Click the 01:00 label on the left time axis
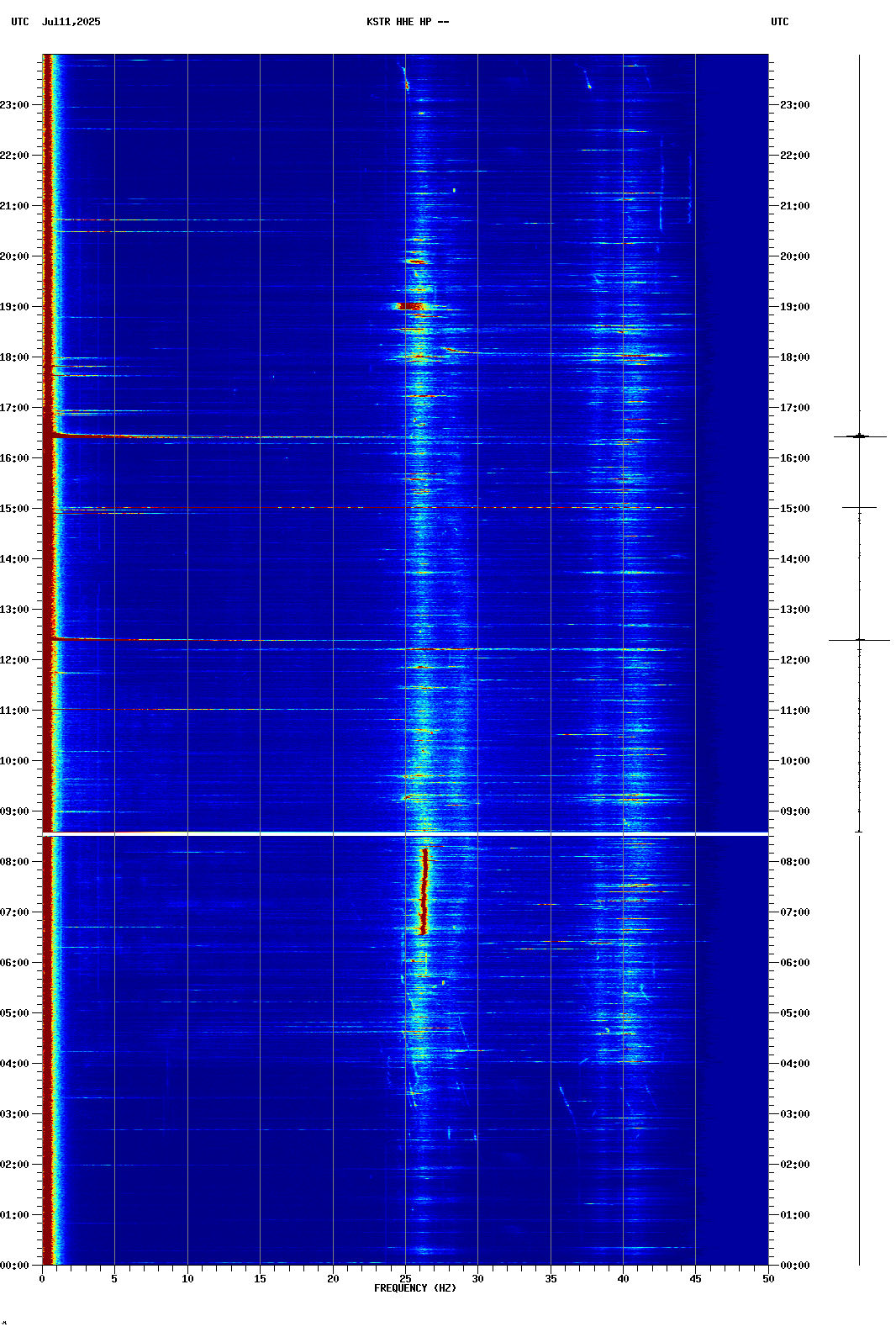 click(14, 1215)
